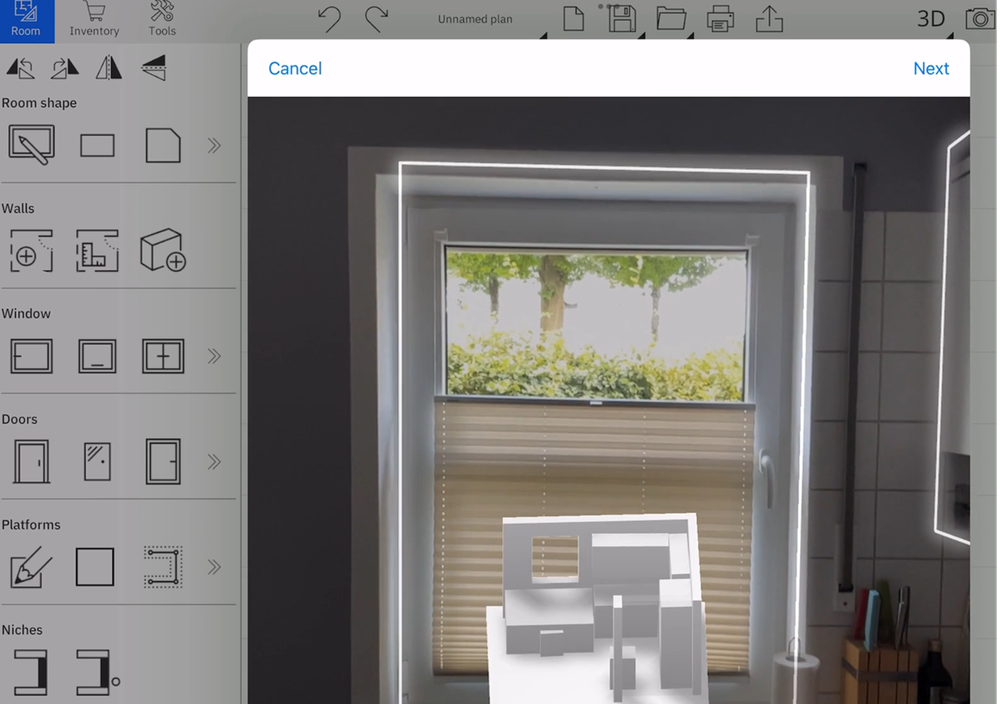Select the wall measurement tool
The height and width of the screenshot is (704, 1000).
[x=97, y=251]
